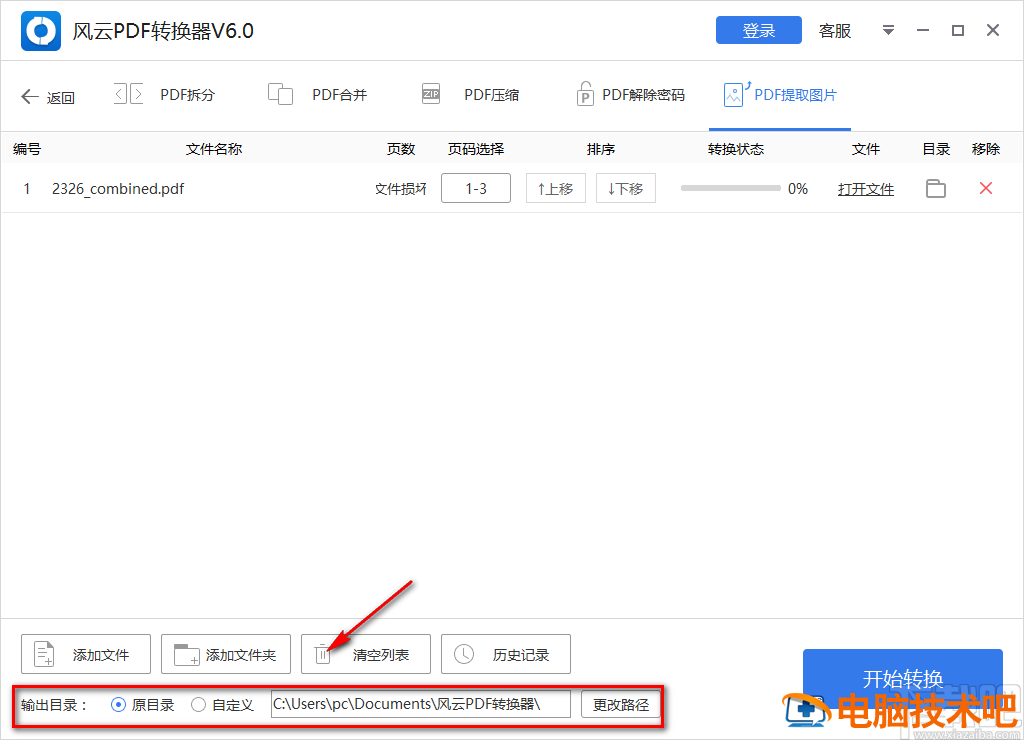The image size is (1024, 740).
Task: Click the 编号 column header
Action: (x=27, y=149)
